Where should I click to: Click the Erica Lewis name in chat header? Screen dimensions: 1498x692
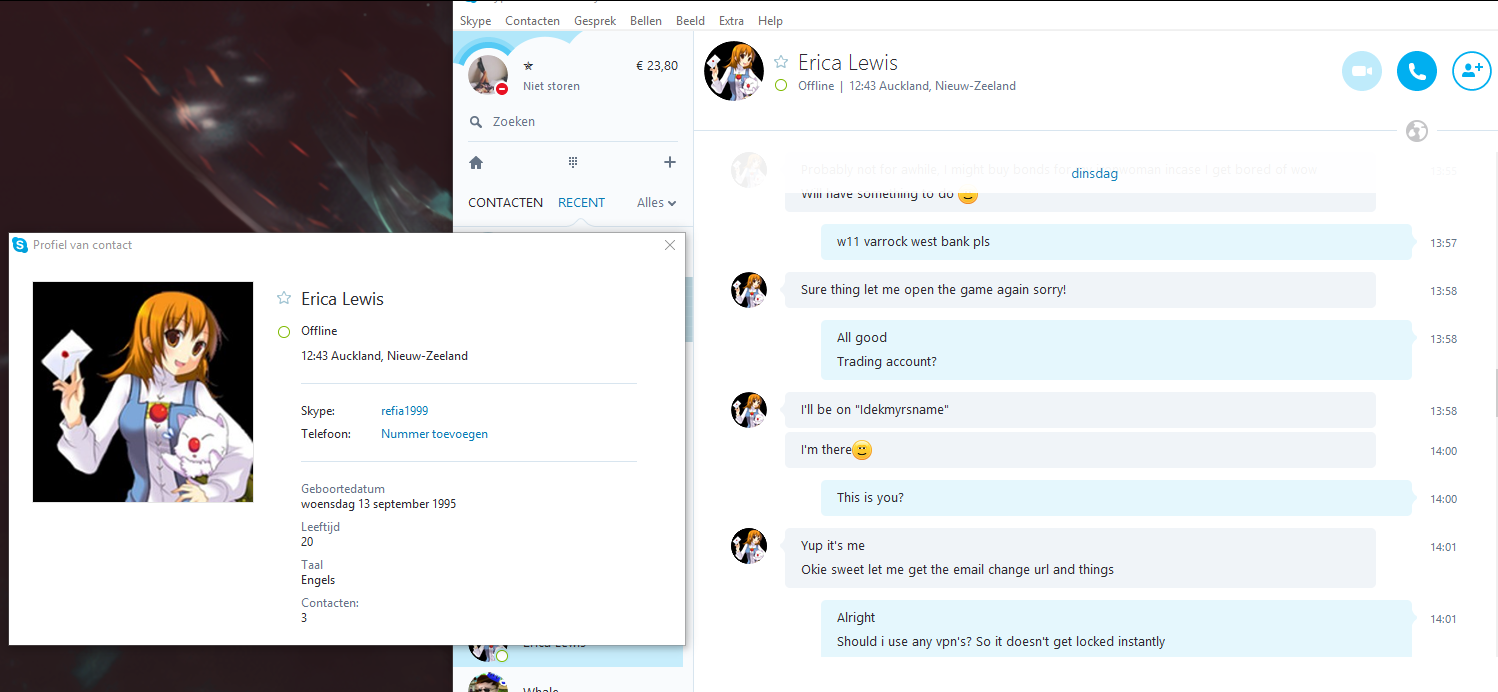(x=847, y=63)
